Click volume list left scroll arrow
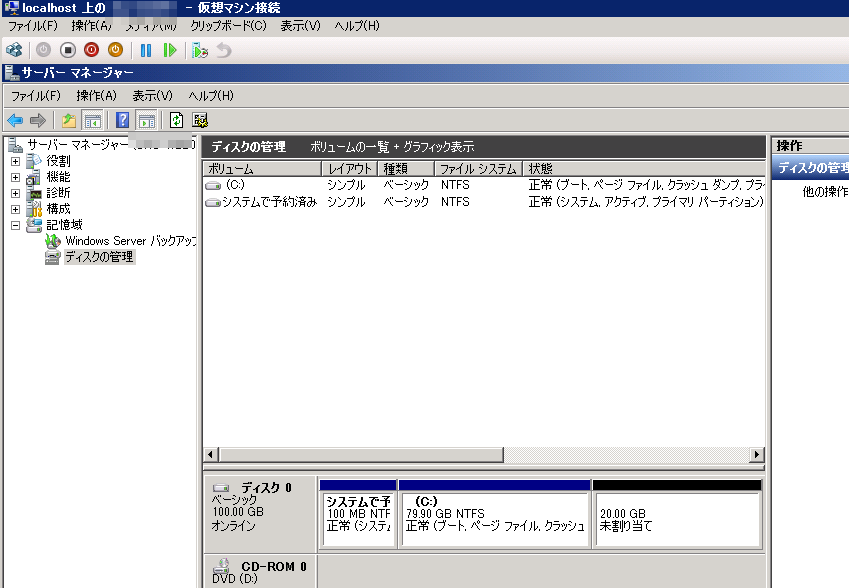Viewport: 849px width, 588px height. point(211,455)
